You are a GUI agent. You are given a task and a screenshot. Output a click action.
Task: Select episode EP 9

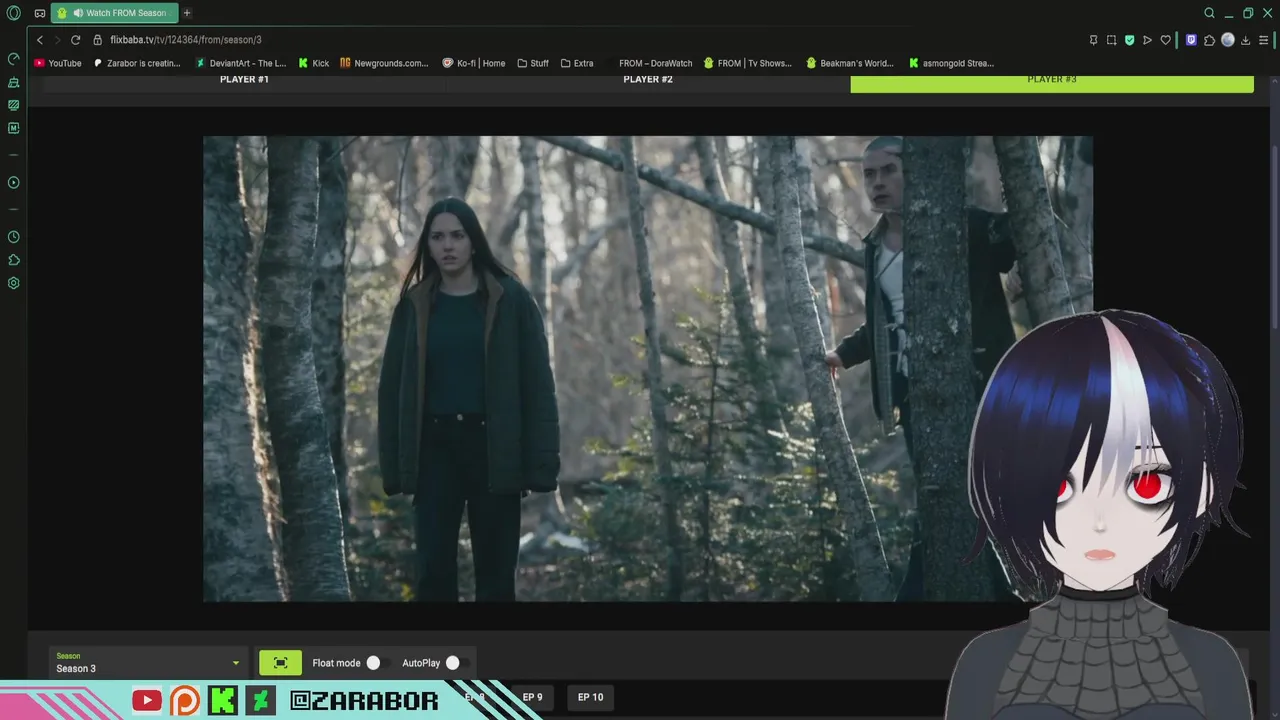tap(533, 697)
